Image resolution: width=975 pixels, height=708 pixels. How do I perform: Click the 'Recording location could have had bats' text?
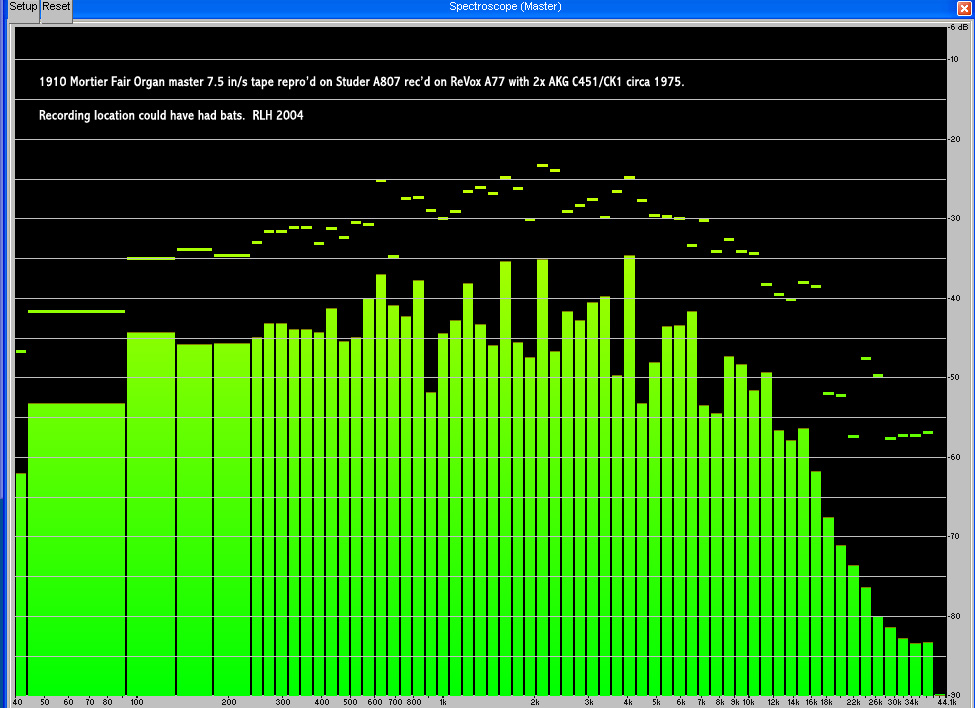171,115
